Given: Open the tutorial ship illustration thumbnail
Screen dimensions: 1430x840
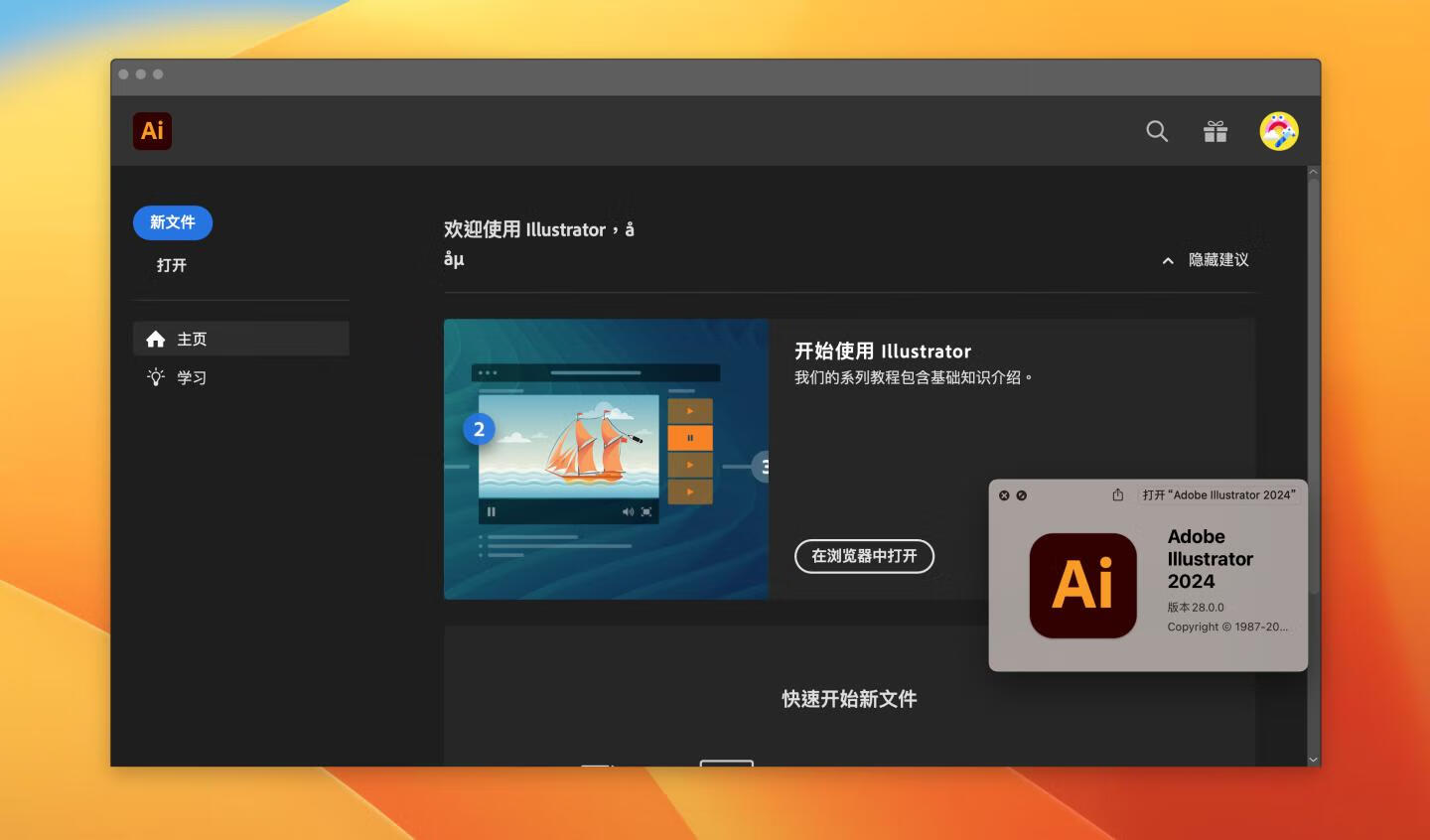Looking at the screenshot, I should tap(606, 459).
